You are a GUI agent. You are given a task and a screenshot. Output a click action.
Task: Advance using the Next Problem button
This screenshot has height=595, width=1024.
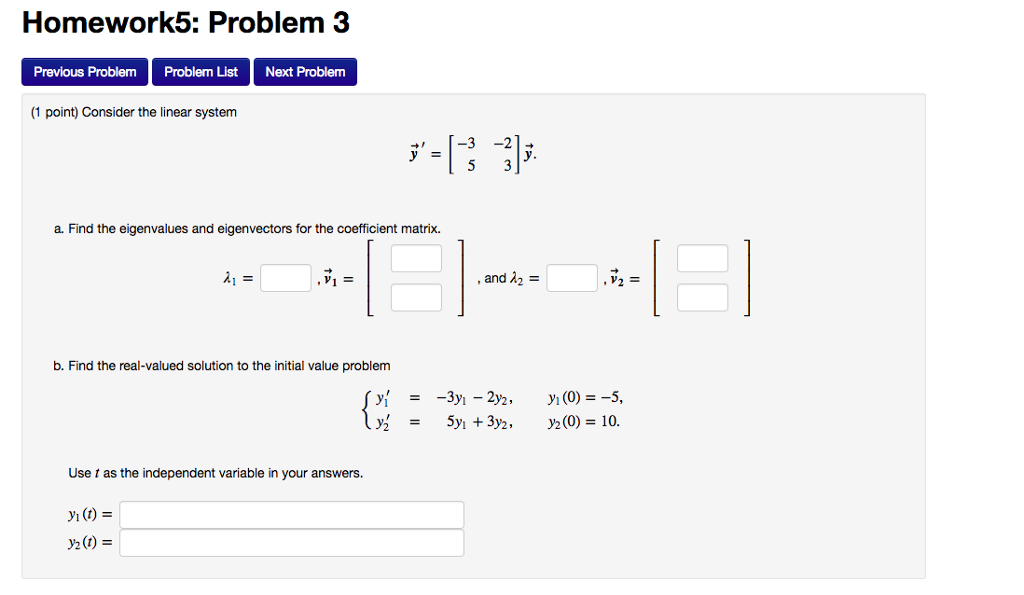(305, 71)
